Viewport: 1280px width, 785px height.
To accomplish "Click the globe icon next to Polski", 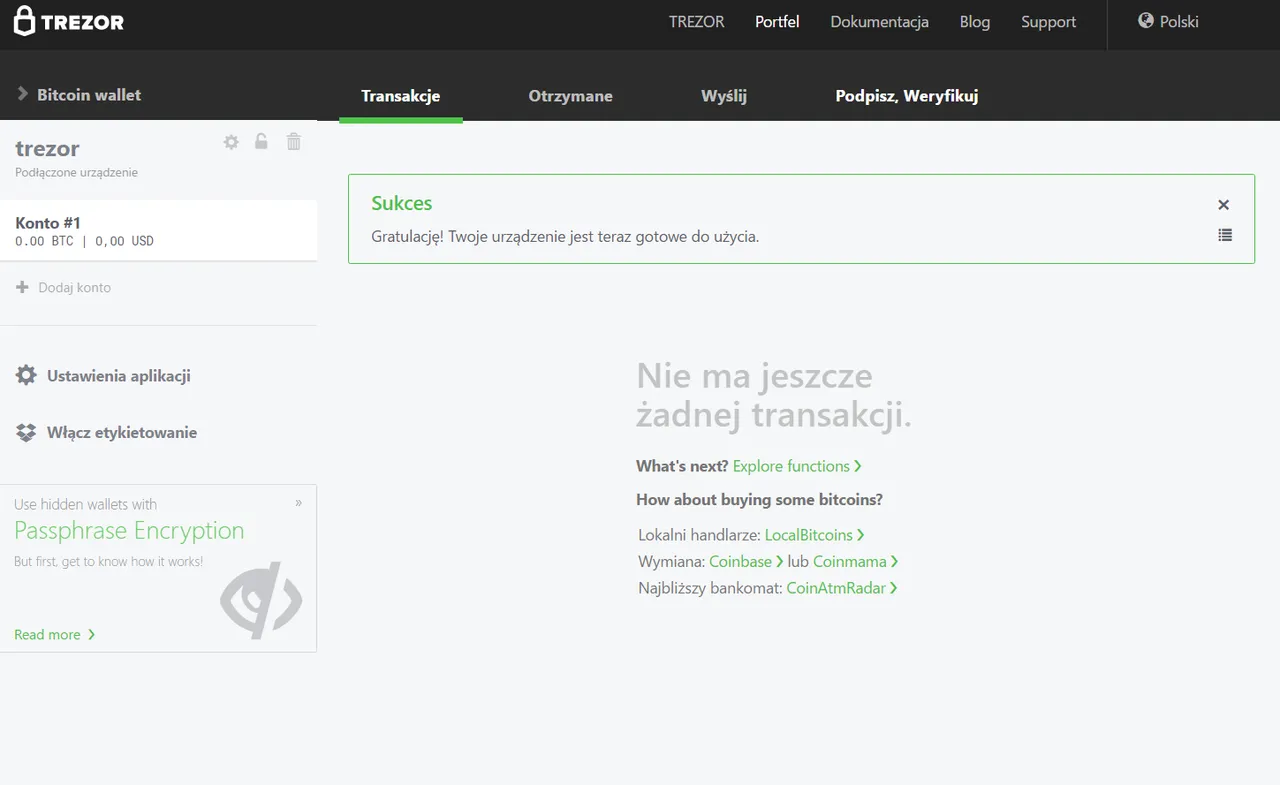I will [1146, 21].
